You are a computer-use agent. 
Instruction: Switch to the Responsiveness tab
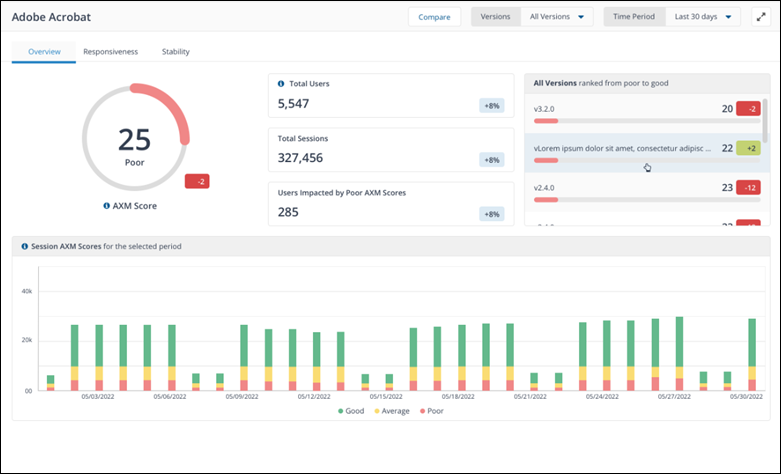110,51
